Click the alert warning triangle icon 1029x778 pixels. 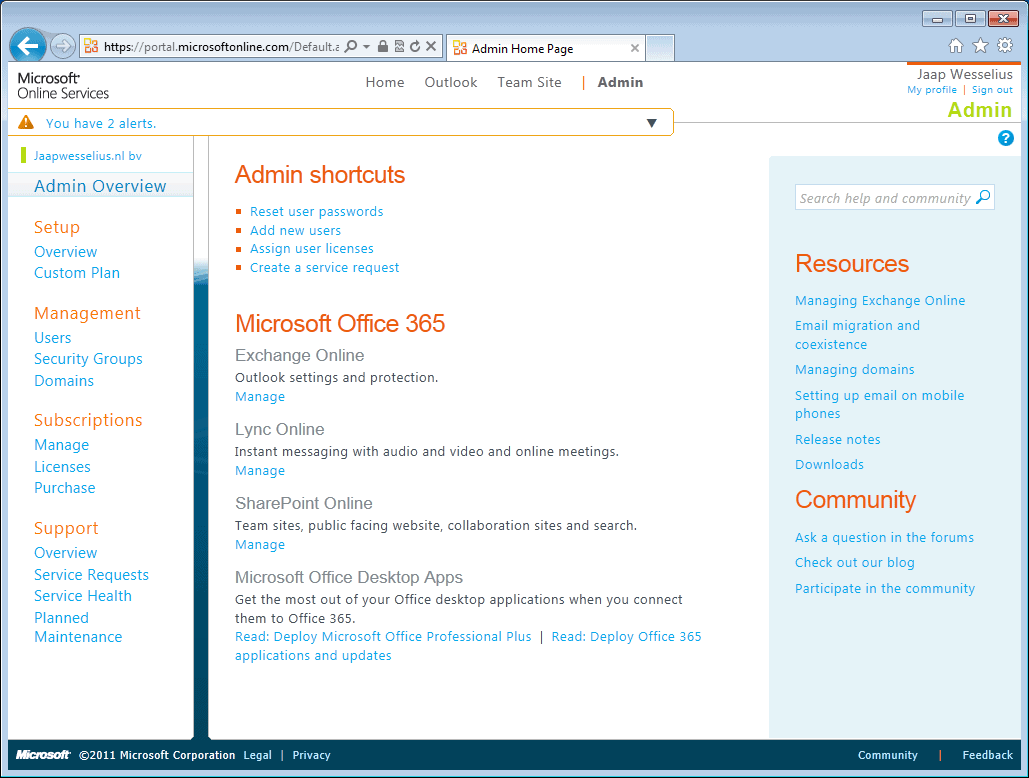[x=26, y=122]
